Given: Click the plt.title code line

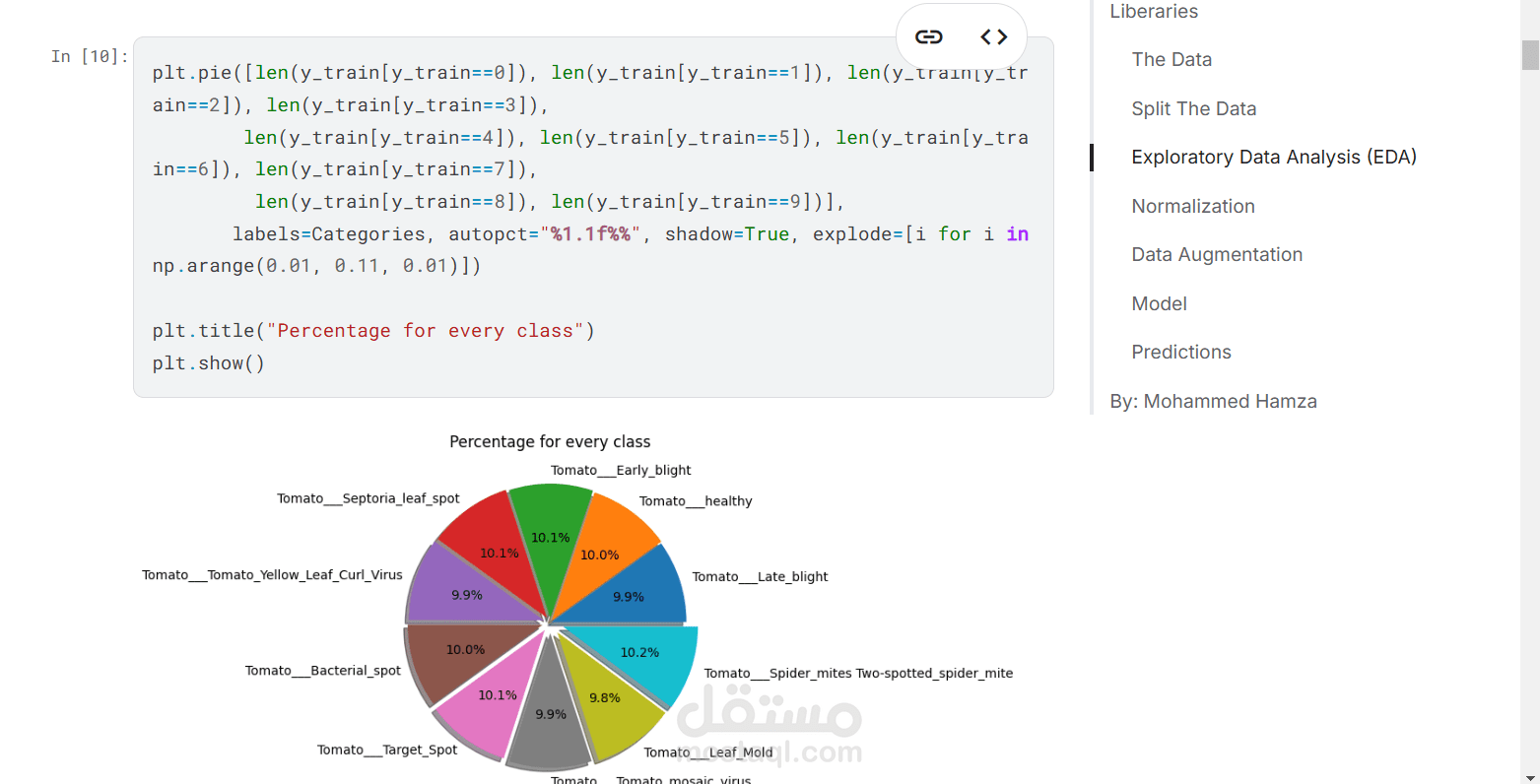Looking at the screenshot, I should [373, 331].
